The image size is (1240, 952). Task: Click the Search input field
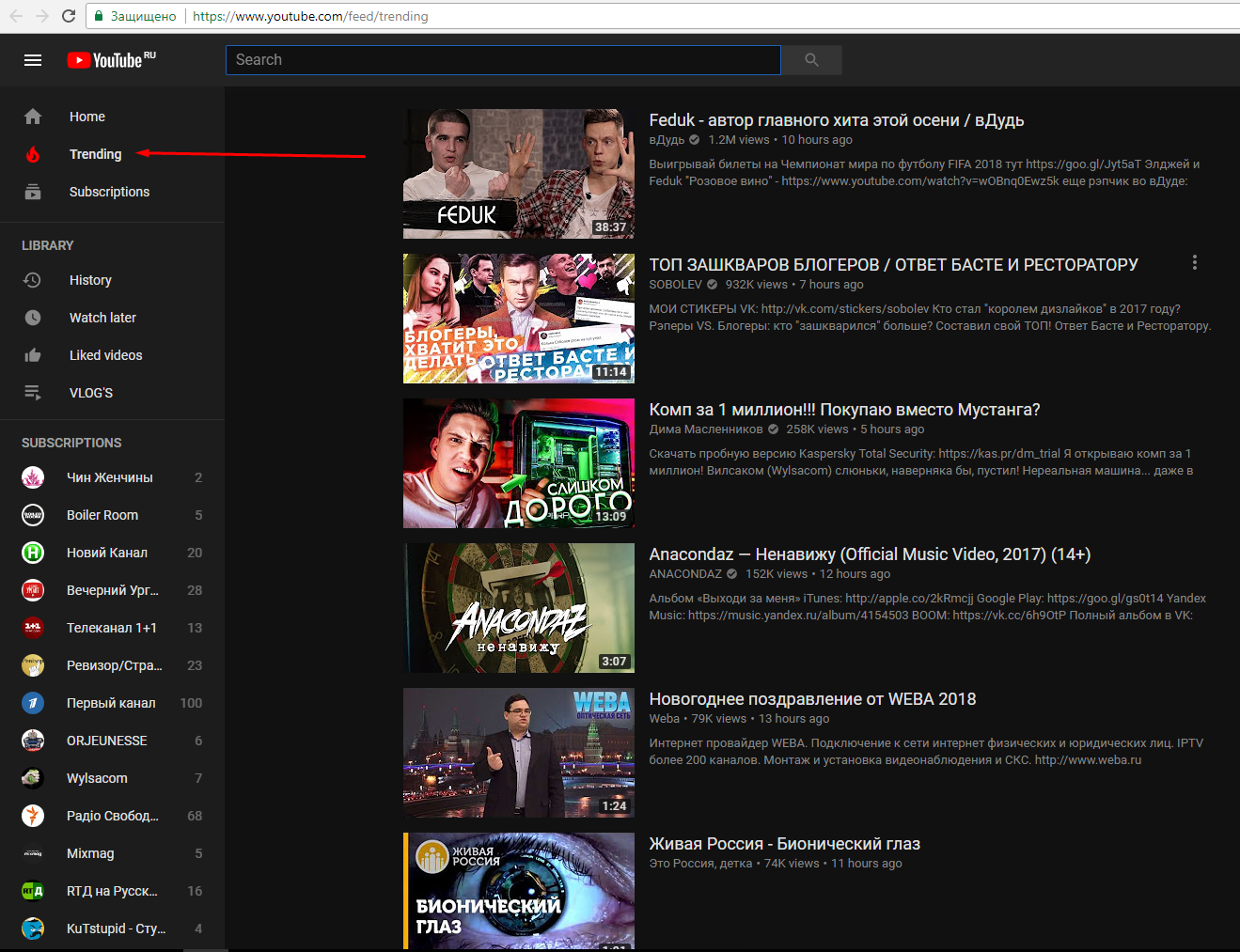[503, 60]
